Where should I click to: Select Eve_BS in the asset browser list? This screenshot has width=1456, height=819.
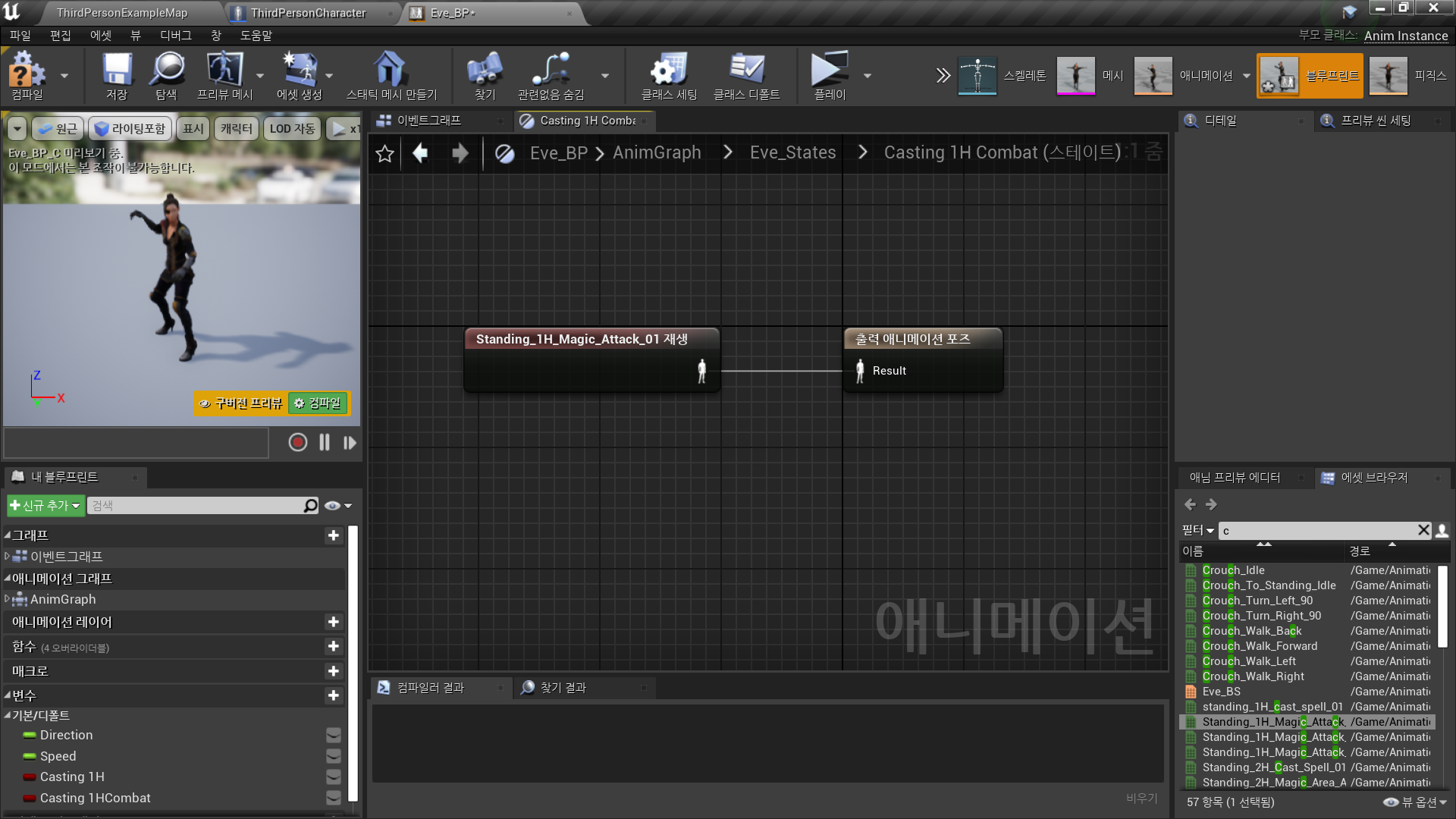pyautogui.click(x=1222, y=691)
